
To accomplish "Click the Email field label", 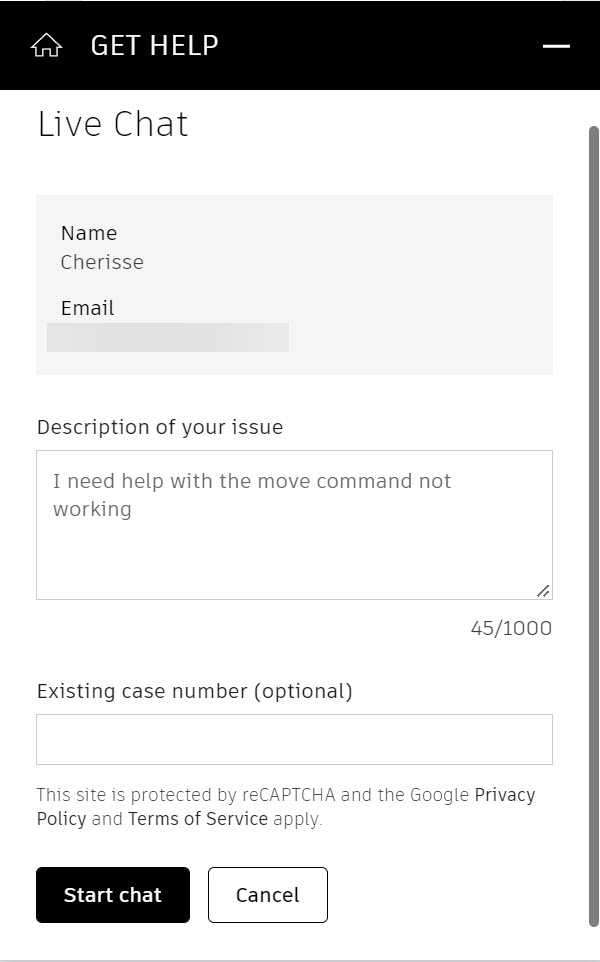I will click(87, 308).
